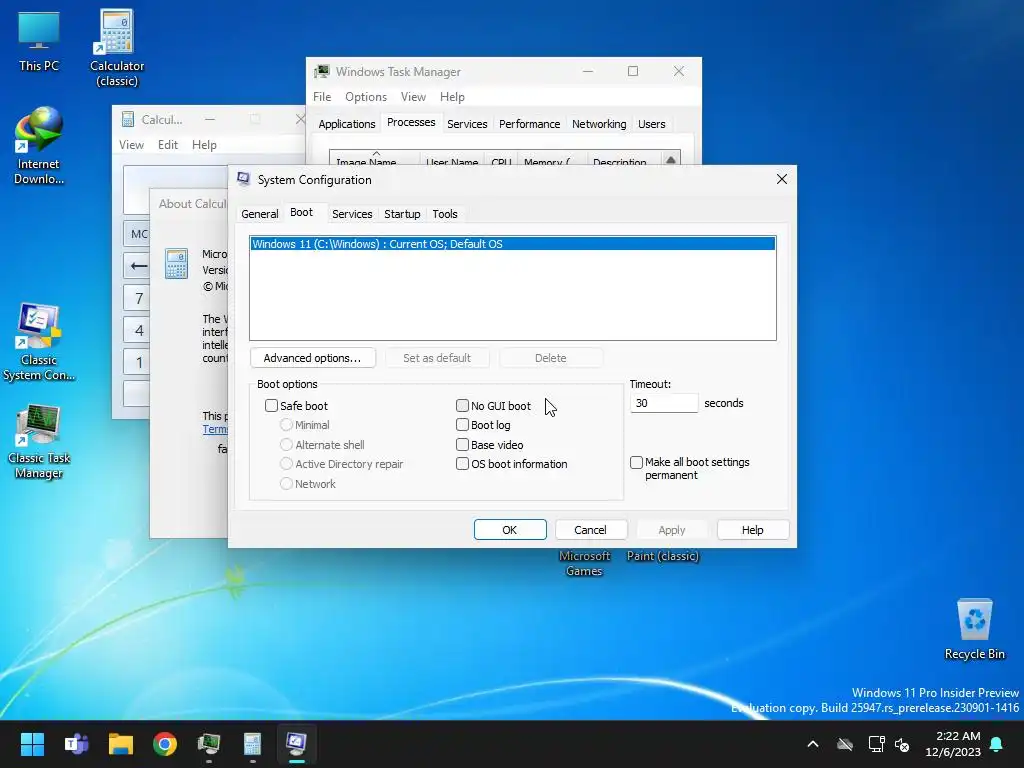Launch Microsoft Teams from taskbar

76,744
